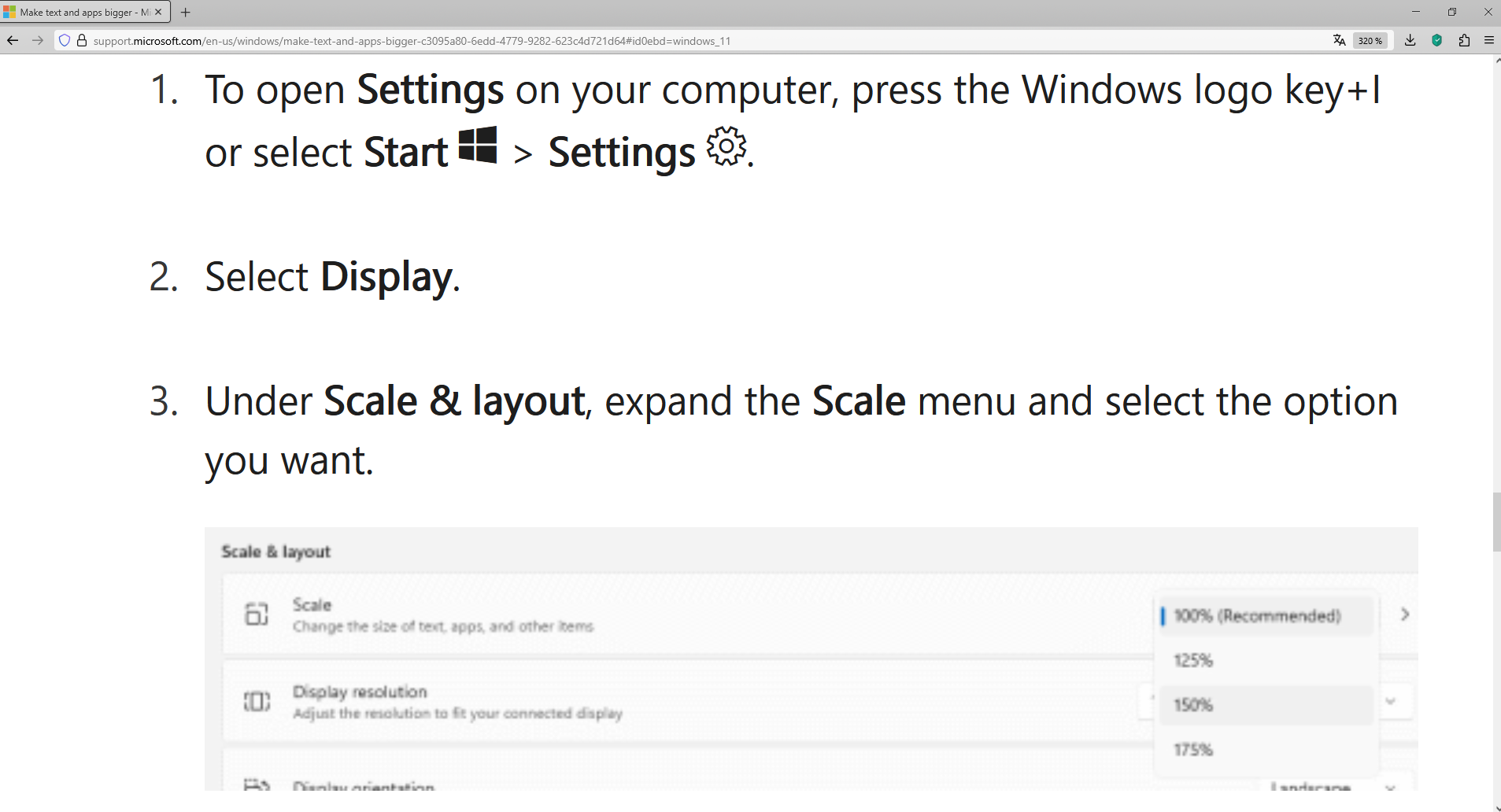Click the scroll-up arrow of the scrollbar
The width and height of the screenshot is (1501, 812).
click(x=1496, y=60)
